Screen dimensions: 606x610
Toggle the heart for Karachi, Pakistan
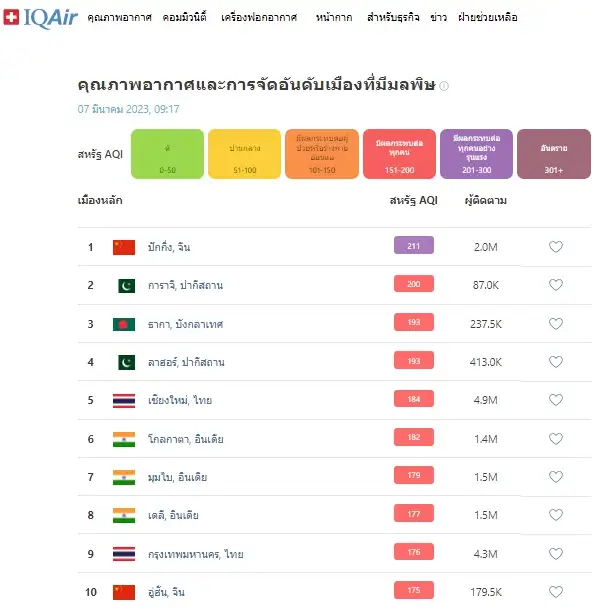(x=556, y=285)
